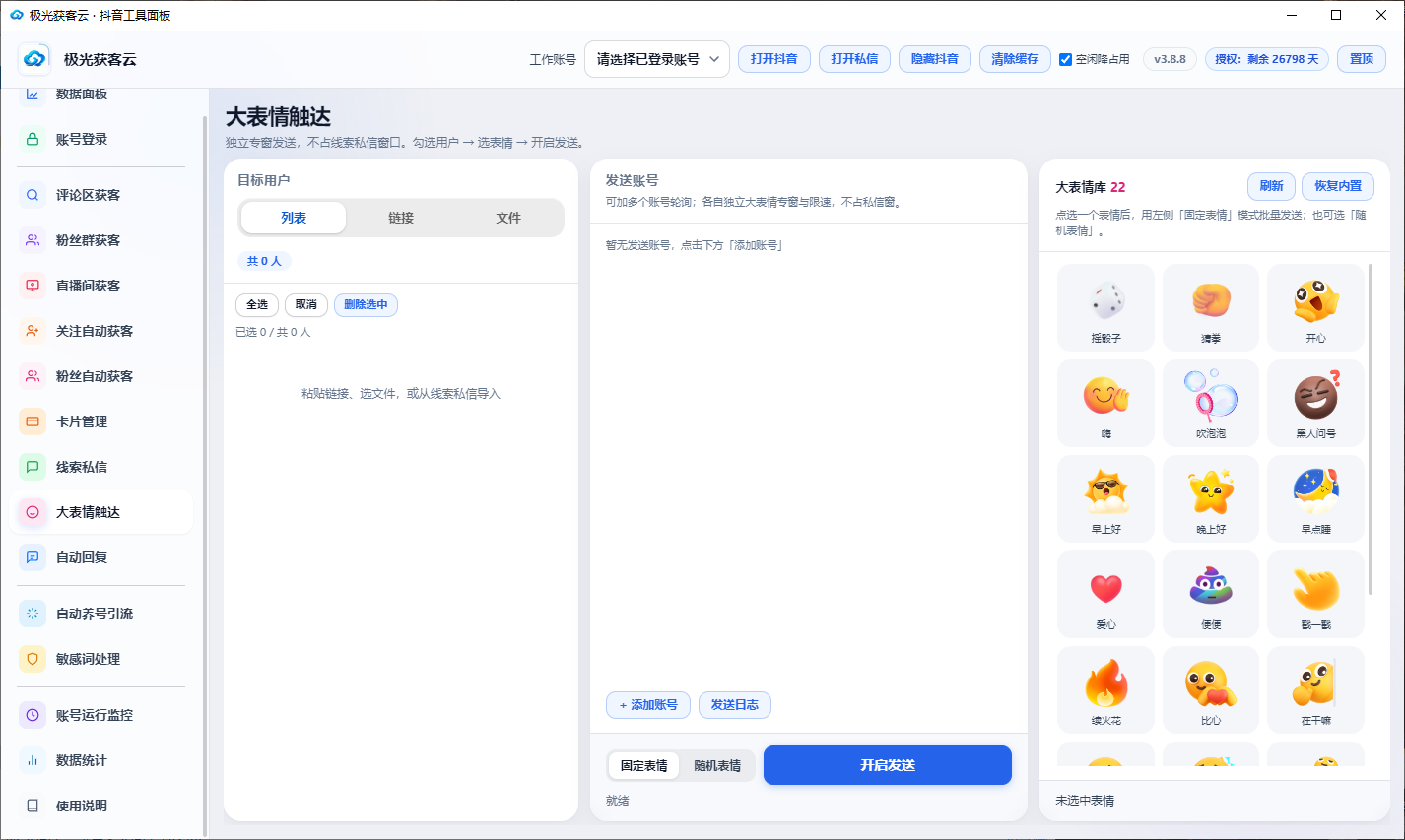Click 全选 to select all users
This screenshot has height=840, width=1405.
[257, 305]
